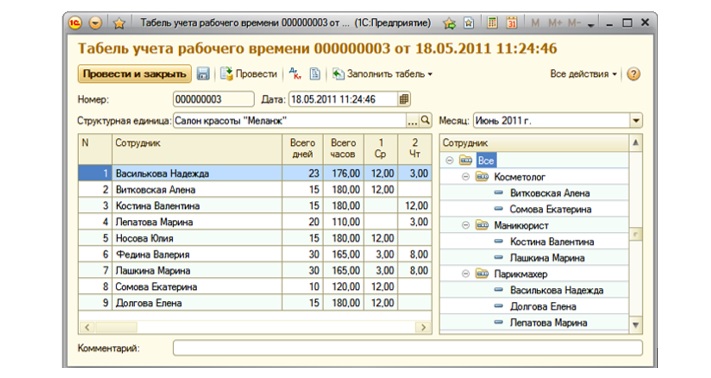
Task: Click the 'Провести' toolbar button
Action: (249, 74)
